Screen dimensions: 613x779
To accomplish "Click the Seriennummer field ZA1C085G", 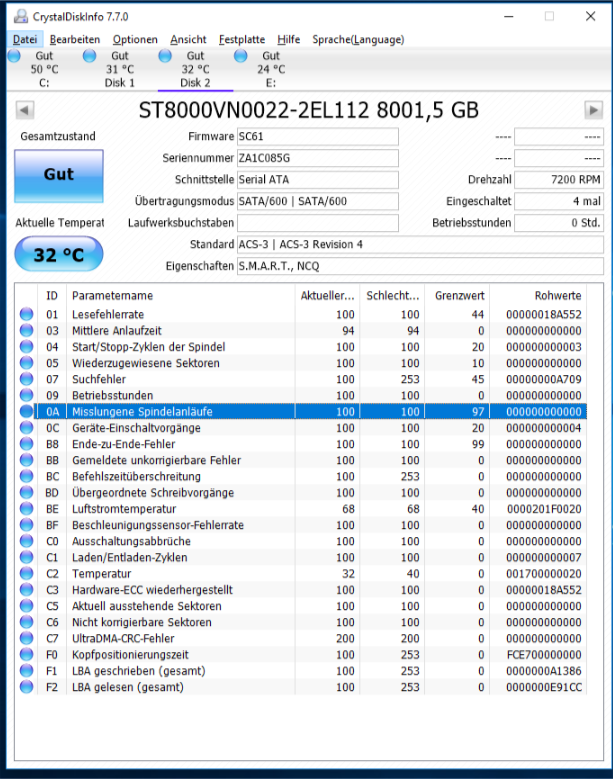I will (x=317, y=158).
